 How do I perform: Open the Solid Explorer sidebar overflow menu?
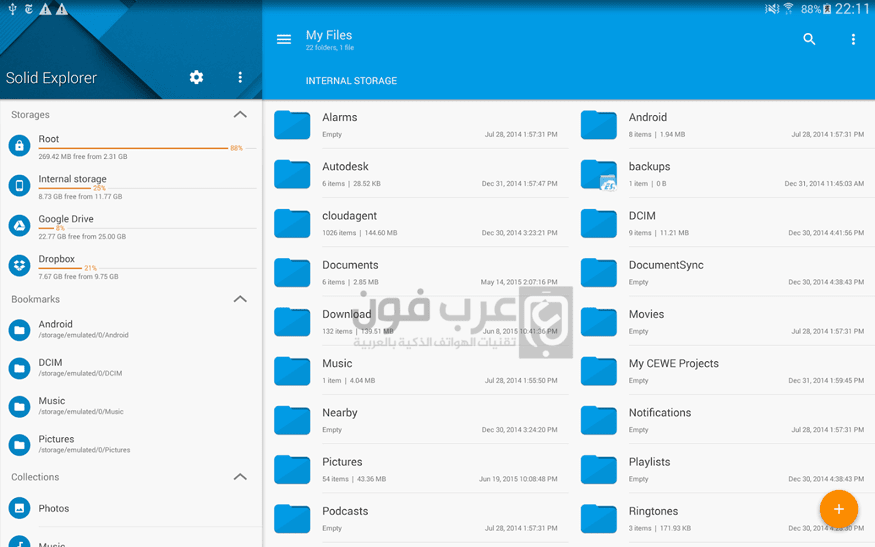(x=240, y=77)
